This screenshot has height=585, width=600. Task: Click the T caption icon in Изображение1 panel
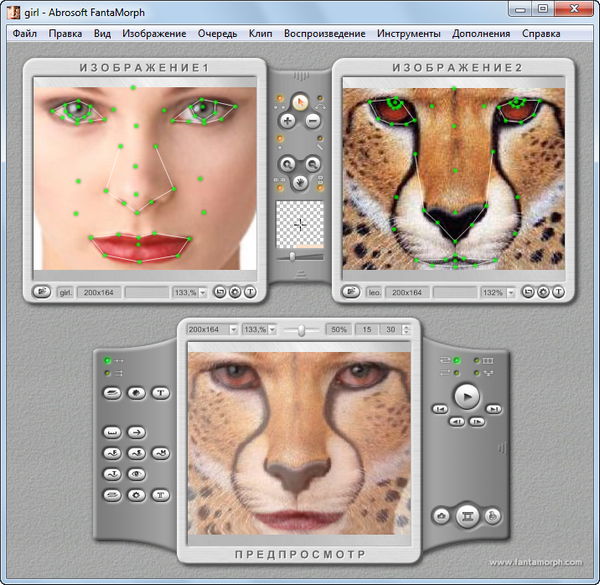pyautogui.click(x=250, y=293)
